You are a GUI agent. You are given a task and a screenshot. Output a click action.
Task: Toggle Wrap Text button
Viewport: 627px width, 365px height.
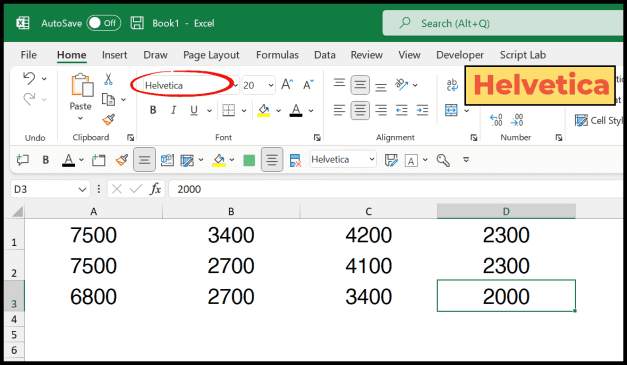pyautogui.click(x=452, y=84)
